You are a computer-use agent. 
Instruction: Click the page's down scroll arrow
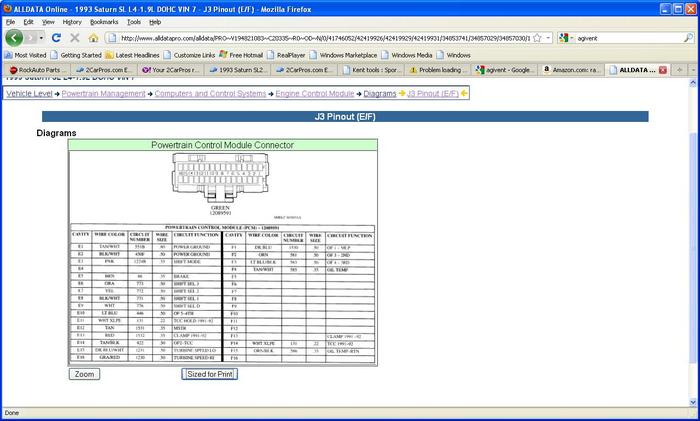point(693,402)
